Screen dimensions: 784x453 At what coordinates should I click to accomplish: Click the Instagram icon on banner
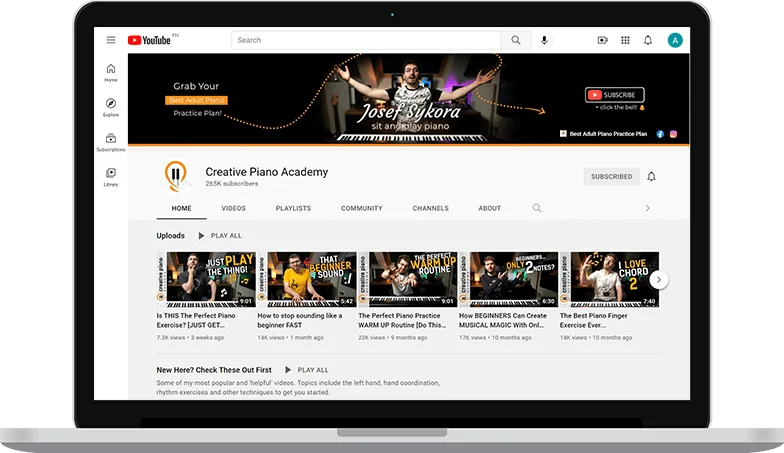pyautogui.click(x=674, y=134)
